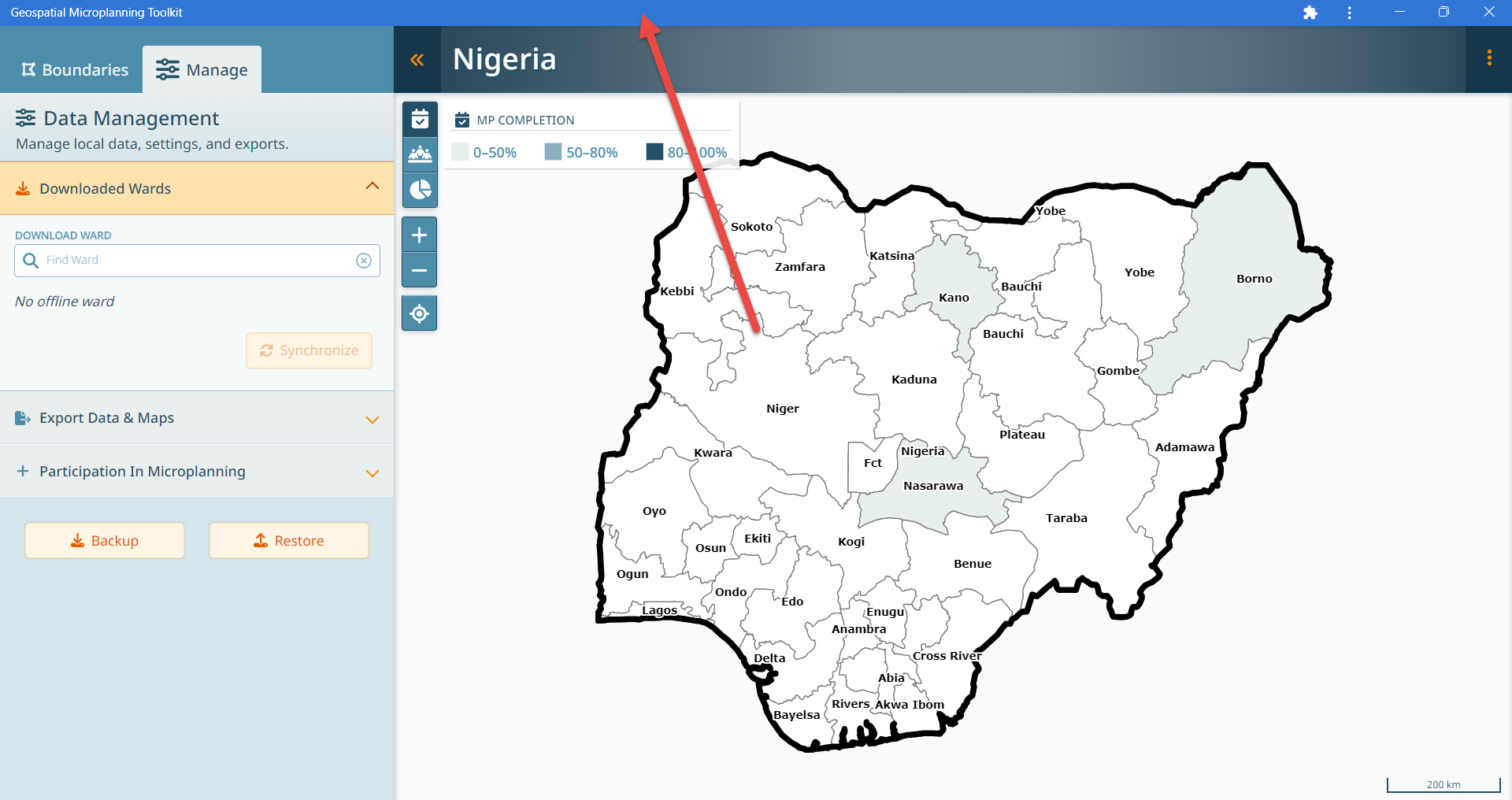Click the Delta state label
The width and height of the screenshot is (1512, 800).
[x=769, y=658]
